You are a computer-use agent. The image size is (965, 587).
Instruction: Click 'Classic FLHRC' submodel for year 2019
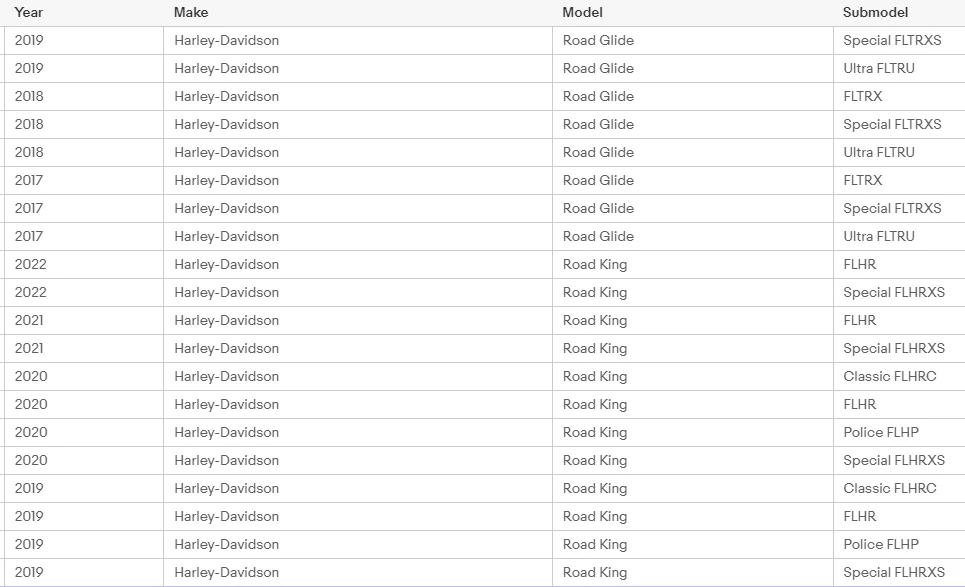(889, 489)
